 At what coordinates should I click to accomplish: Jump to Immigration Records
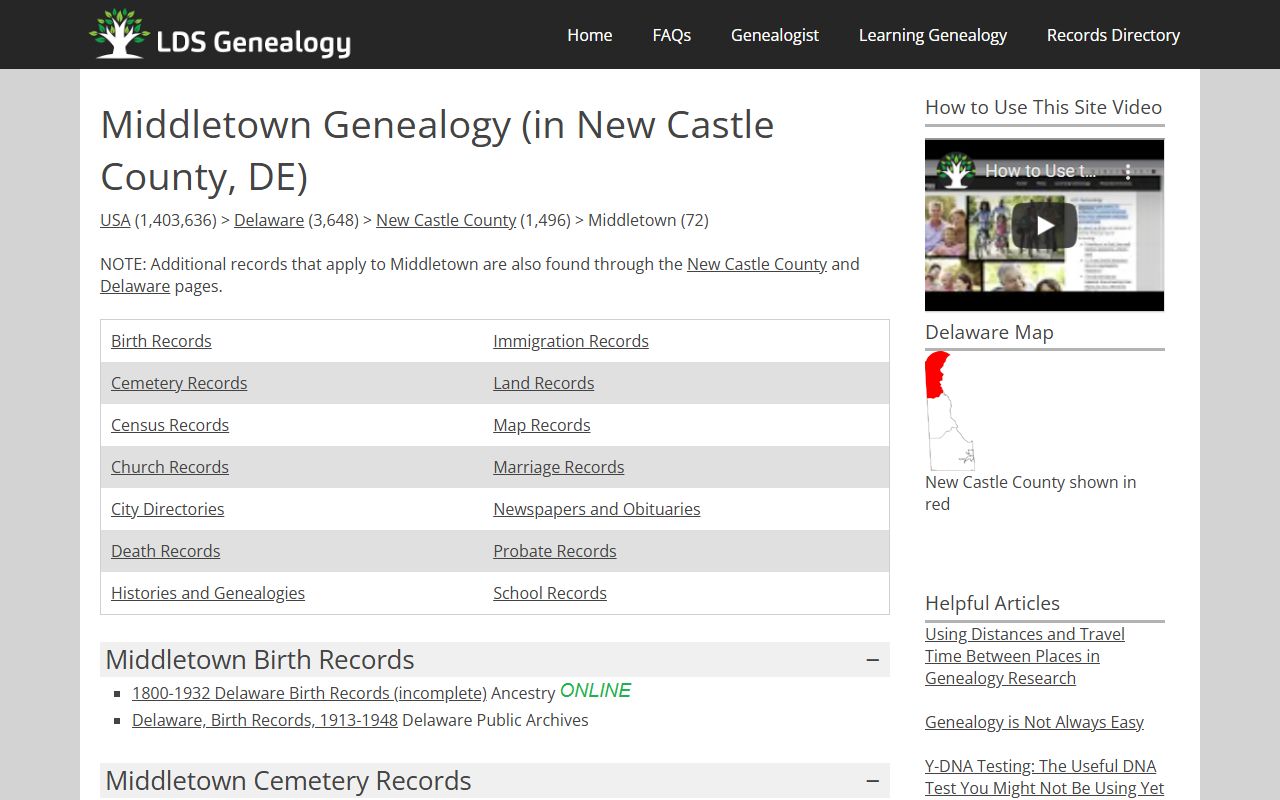[571, 341]
